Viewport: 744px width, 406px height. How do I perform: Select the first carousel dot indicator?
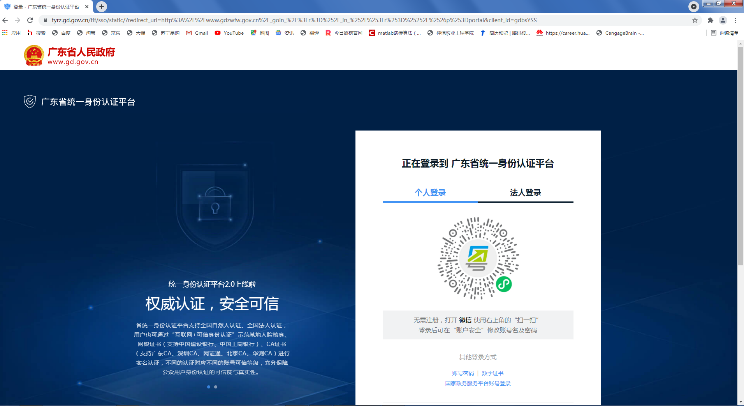tap(209, 387)
